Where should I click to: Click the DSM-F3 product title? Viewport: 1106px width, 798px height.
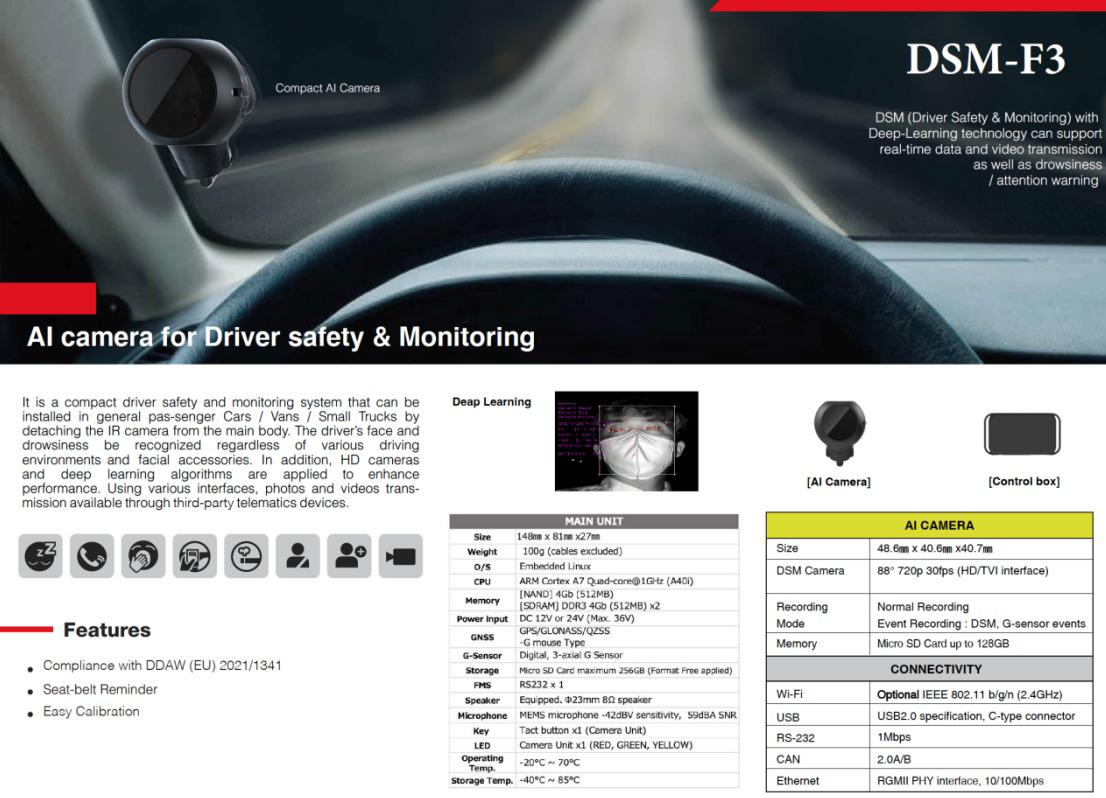point(985,60)
